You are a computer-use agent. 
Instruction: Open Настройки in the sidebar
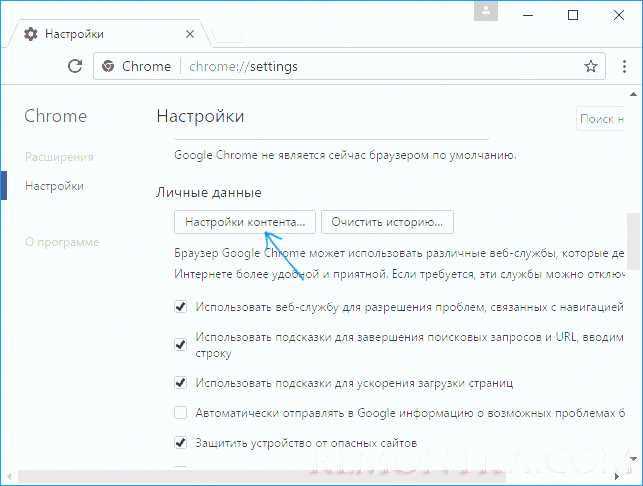(x=54, y=186)
